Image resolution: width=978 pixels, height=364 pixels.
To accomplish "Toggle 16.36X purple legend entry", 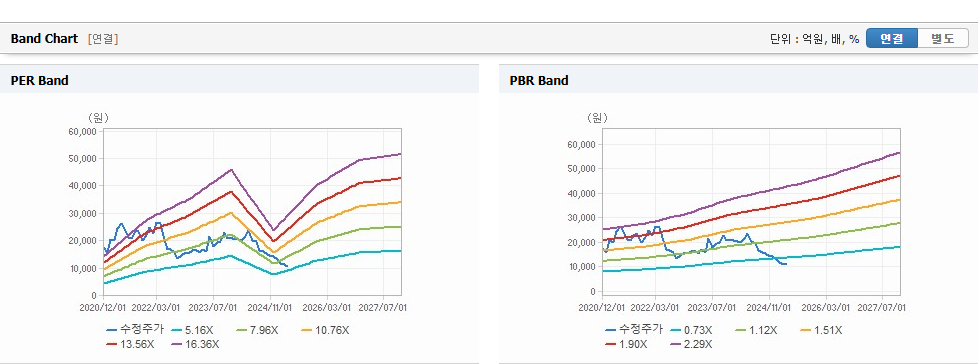I will click(194, 344).
